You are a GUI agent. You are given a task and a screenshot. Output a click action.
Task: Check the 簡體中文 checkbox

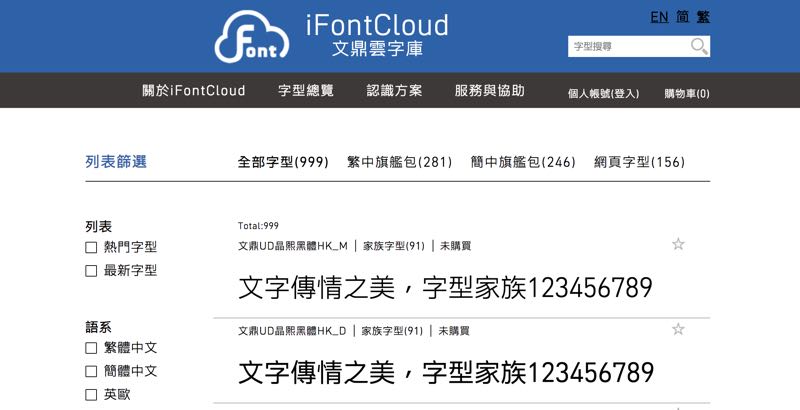91,371
